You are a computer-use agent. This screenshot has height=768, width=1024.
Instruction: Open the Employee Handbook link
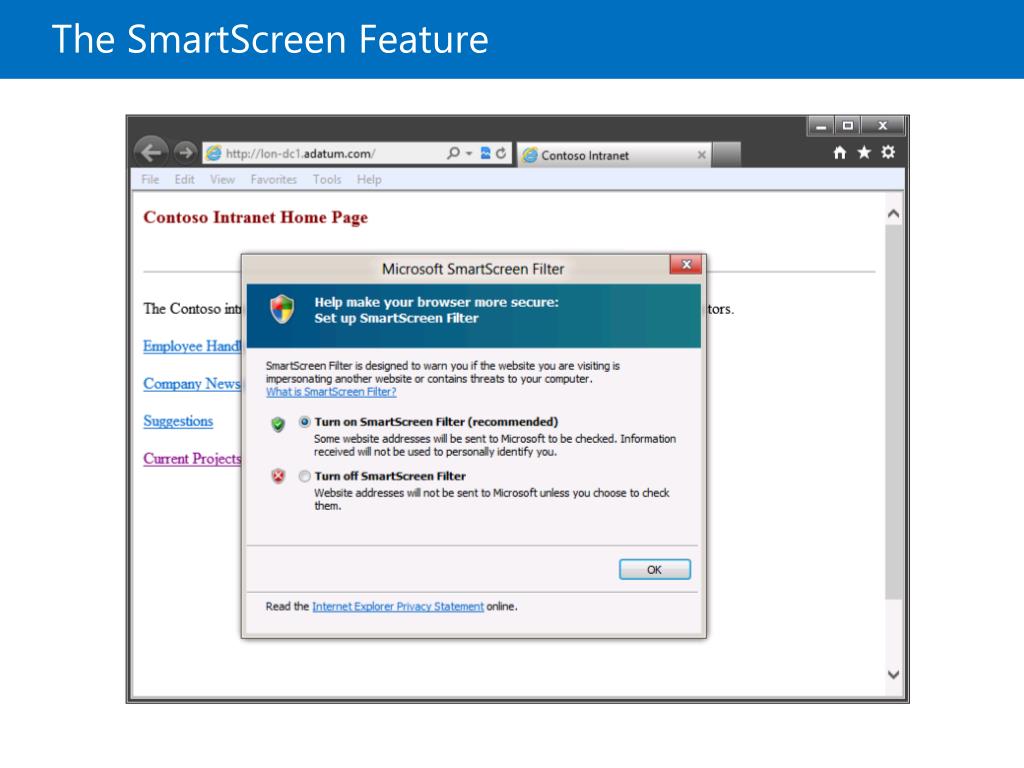[x=192, y=346]
